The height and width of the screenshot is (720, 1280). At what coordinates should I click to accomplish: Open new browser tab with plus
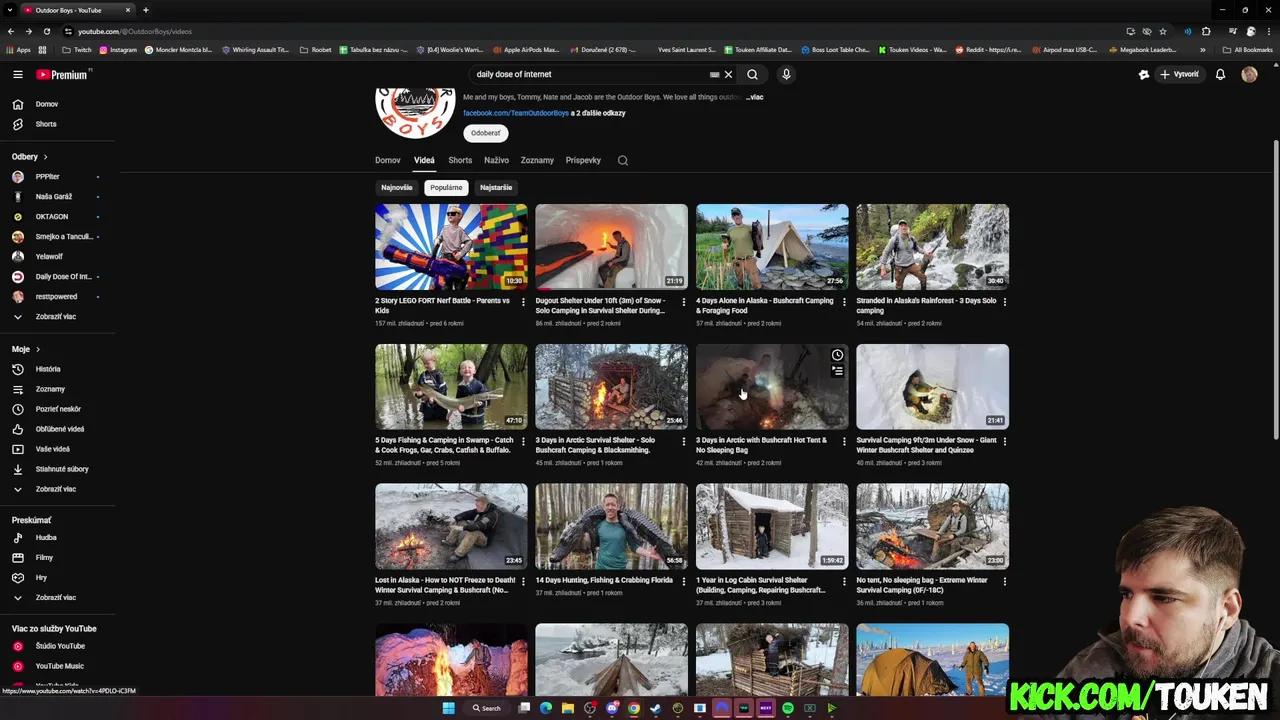point(146,10)
